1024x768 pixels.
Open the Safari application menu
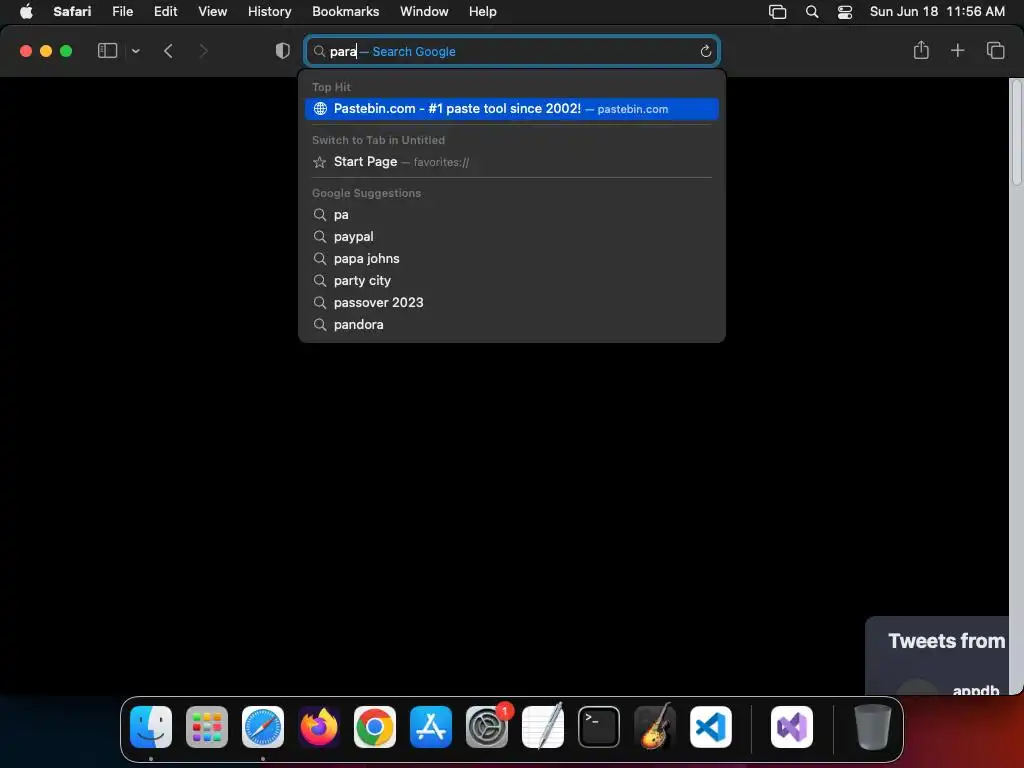pos(72,12)
